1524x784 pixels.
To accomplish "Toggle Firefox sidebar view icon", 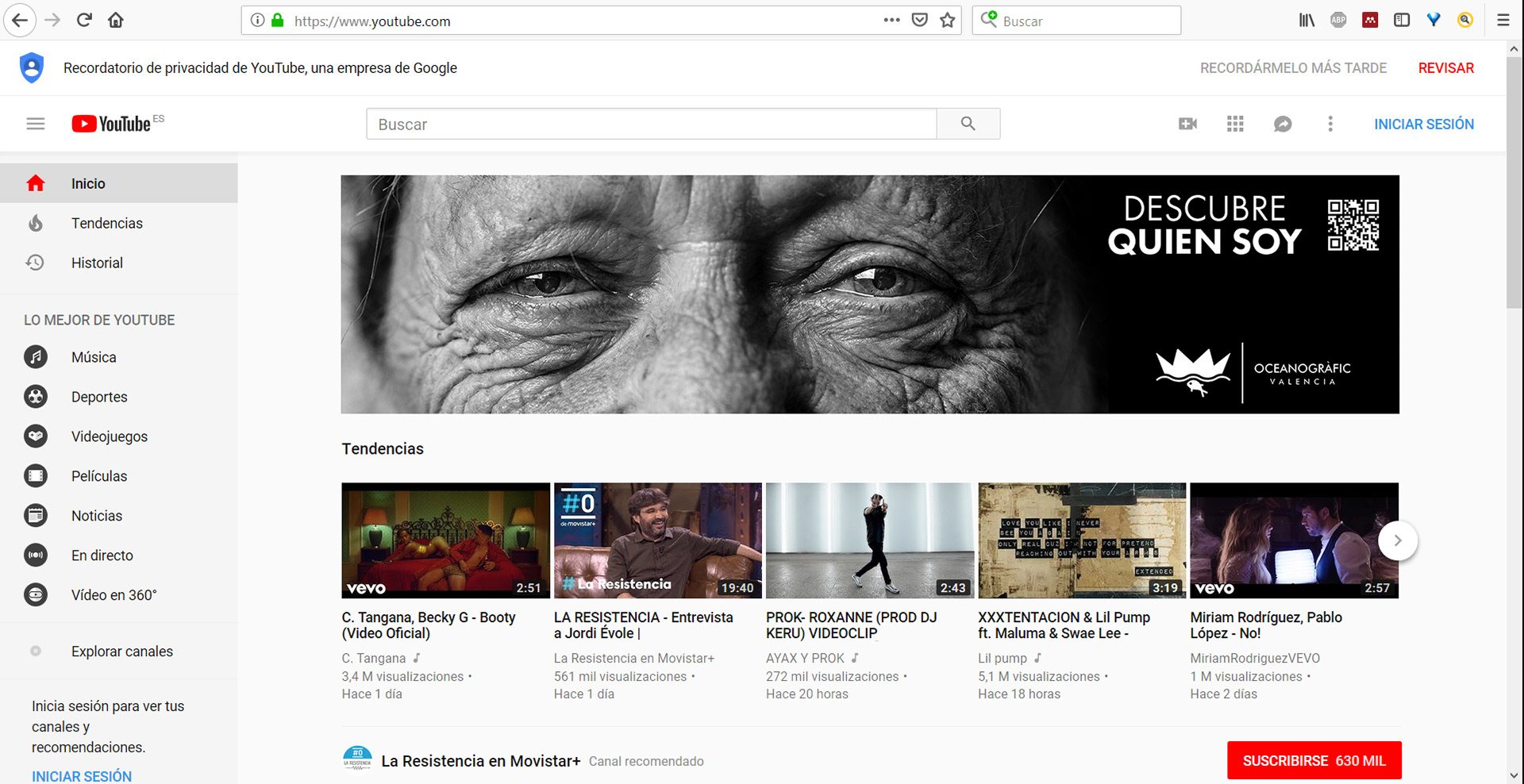I will 1402,21.
